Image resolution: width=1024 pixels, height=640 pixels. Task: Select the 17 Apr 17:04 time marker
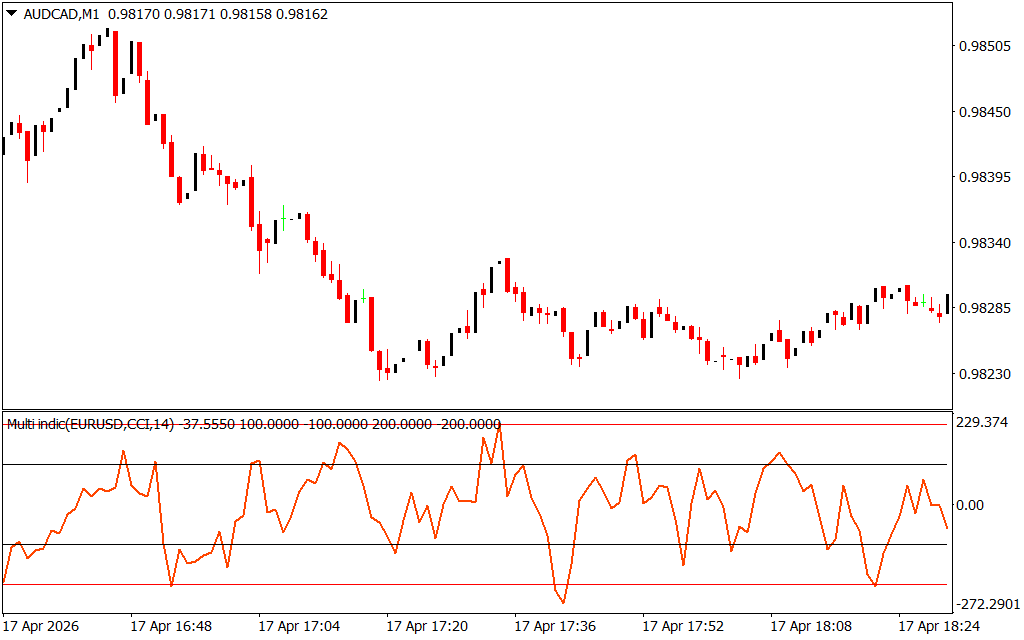pyautogui.click(x=299, y=626)
